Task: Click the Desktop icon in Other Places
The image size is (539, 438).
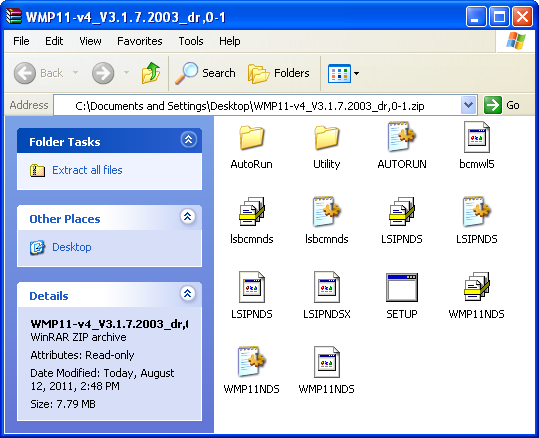Action: [37, 247]
